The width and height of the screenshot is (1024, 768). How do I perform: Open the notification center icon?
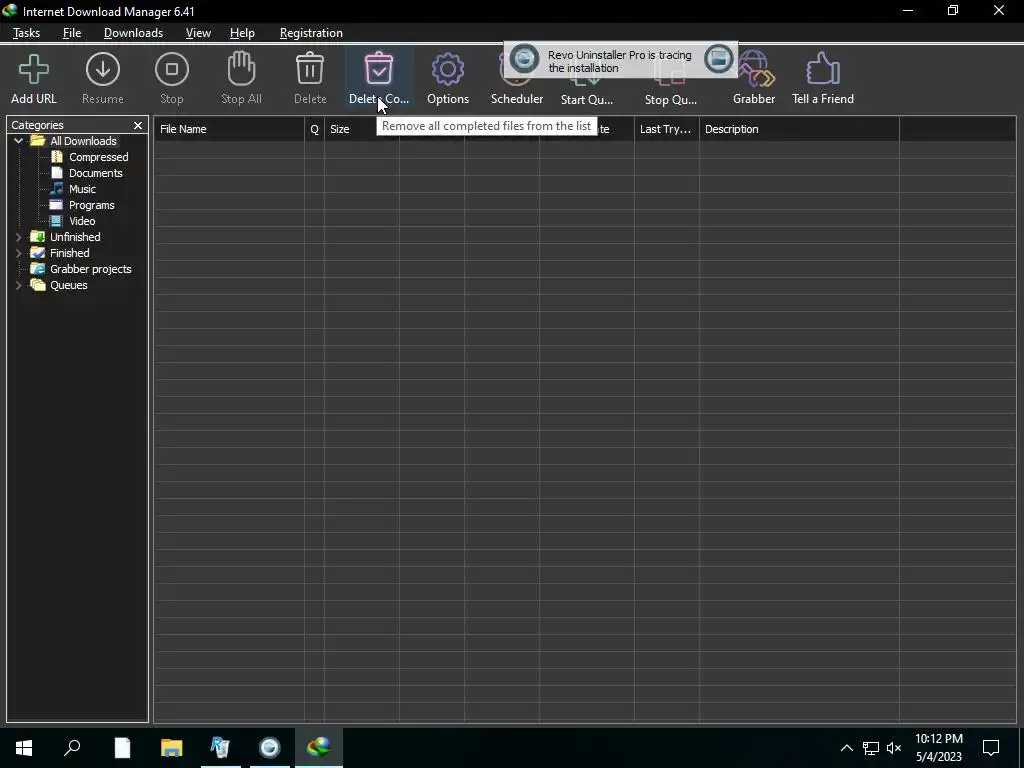coord(991,748)
